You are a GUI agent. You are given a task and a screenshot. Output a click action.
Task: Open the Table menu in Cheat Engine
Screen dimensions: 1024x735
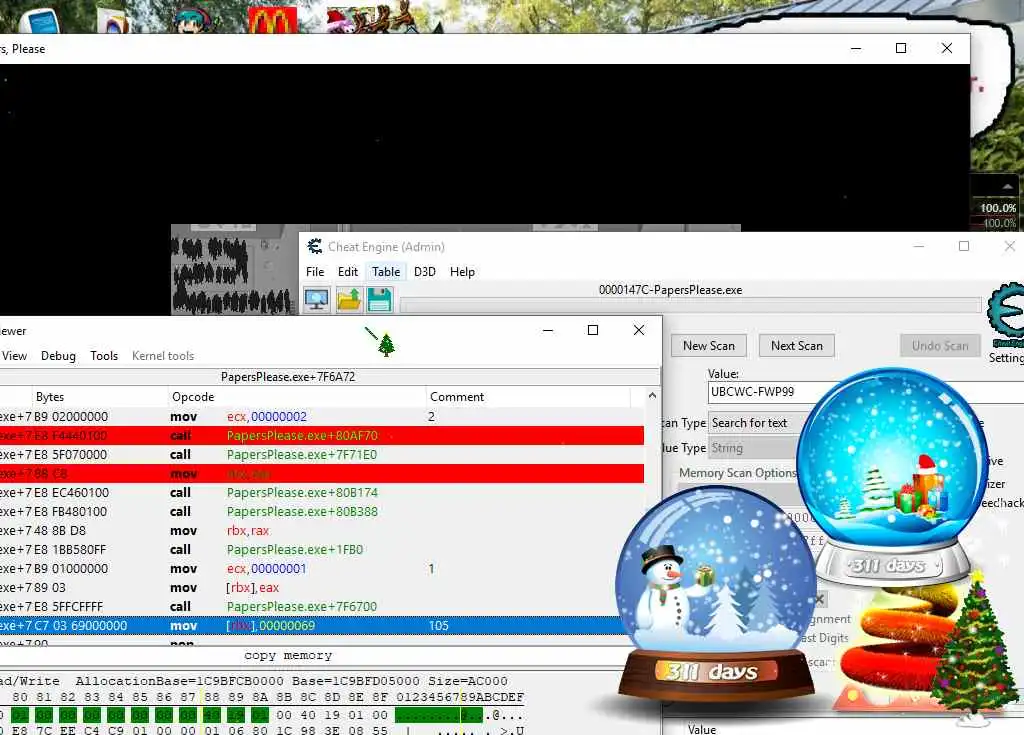click(x=386, y=272)
